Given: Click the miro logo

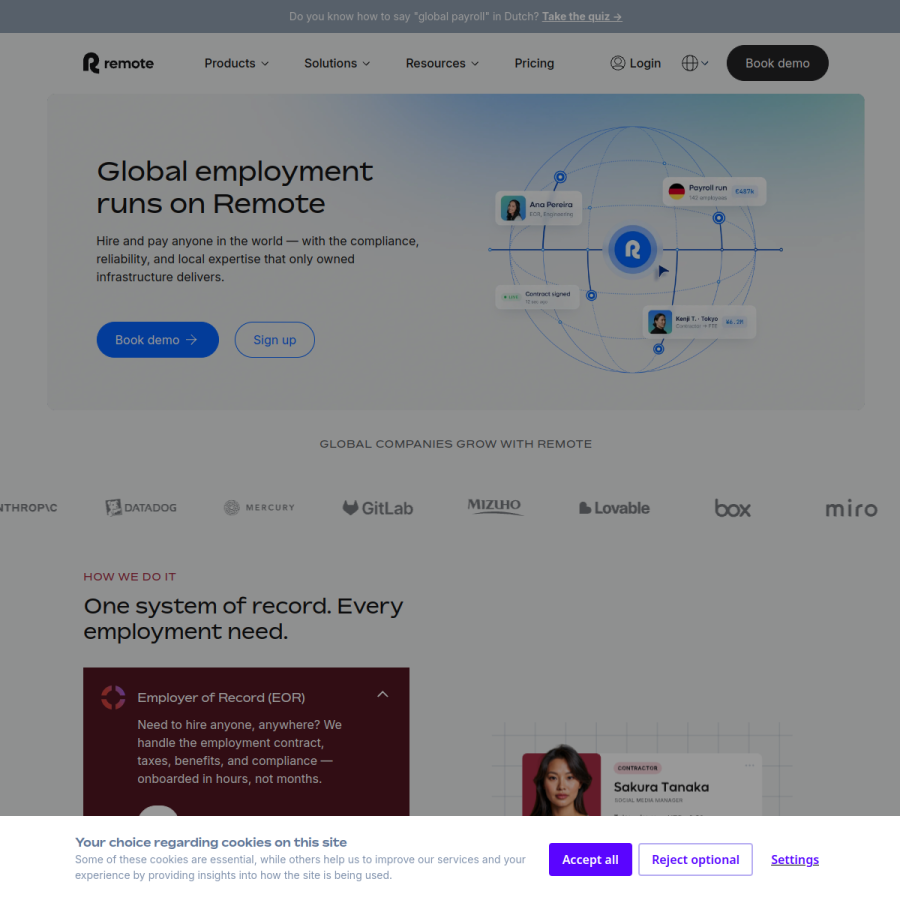Looking at the screenshot, I should (x=851, y=508).
